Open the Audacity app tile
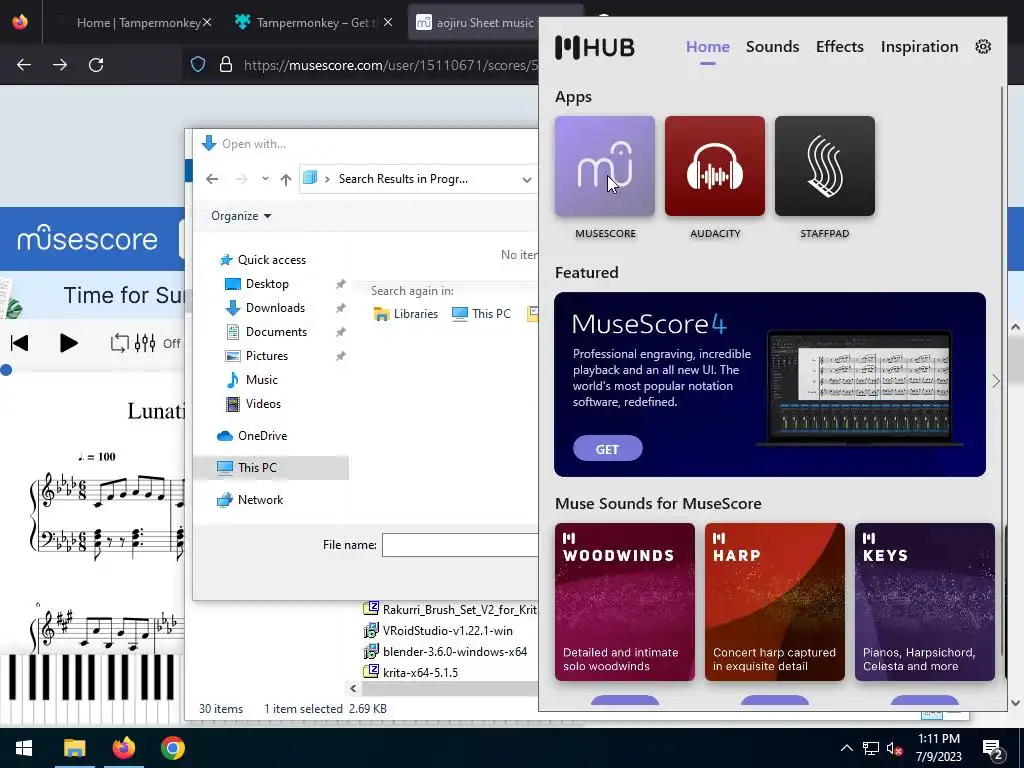The height and width of the screenshot is (768, 1024). (x=714, y=166)
